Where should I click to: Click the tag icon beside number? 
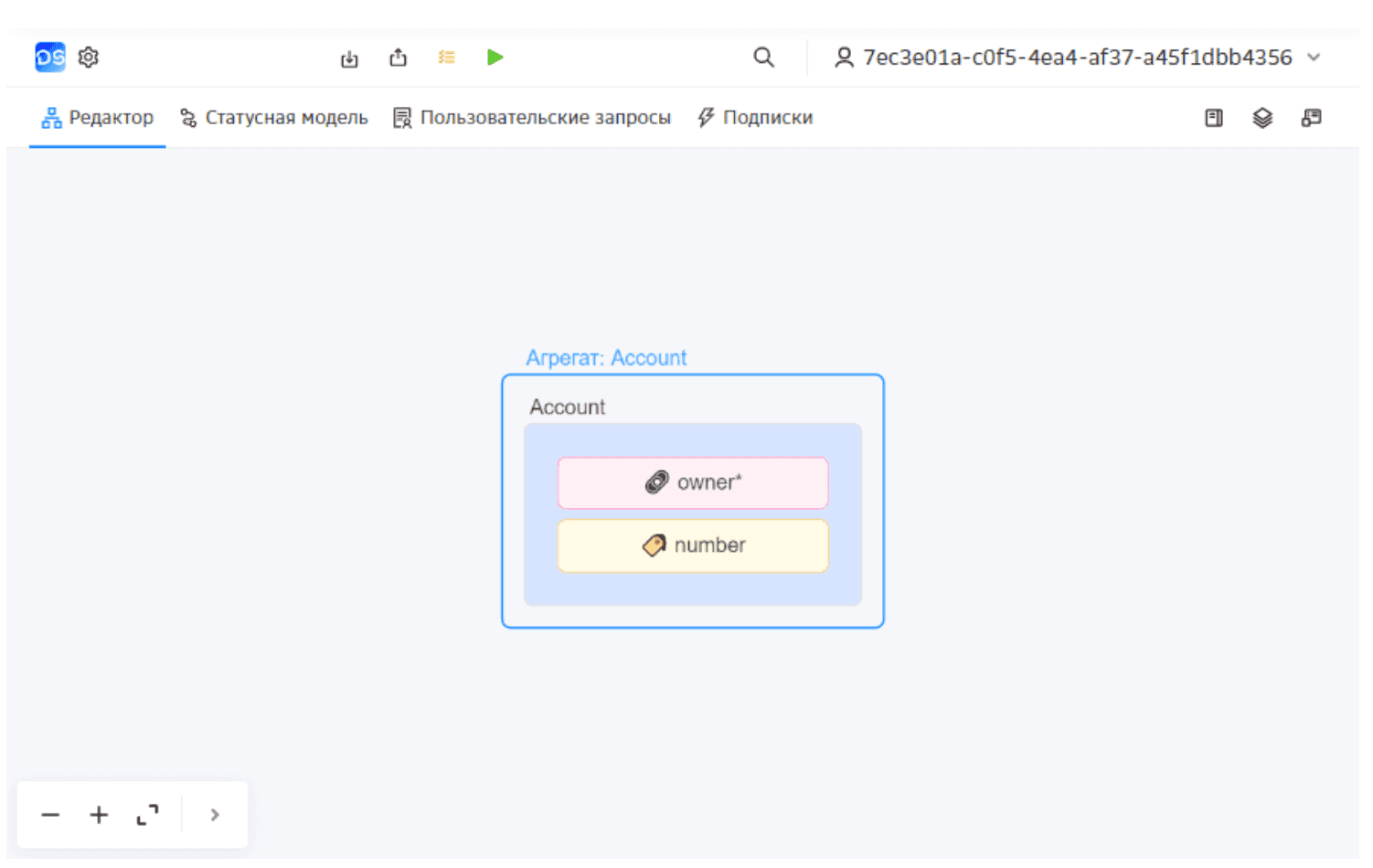point(654,545)
